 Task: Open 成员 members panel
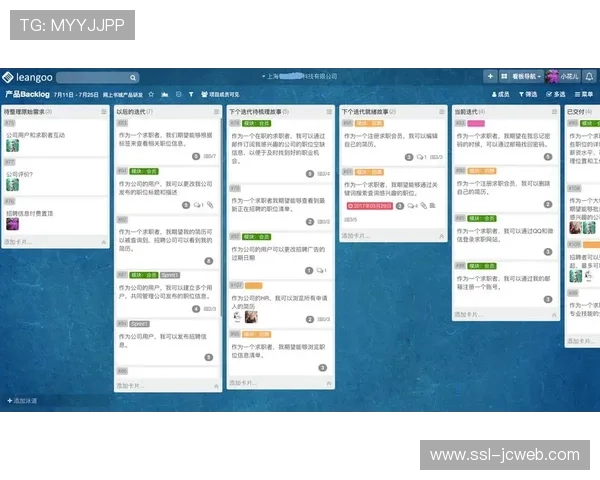tap(500, 94)
